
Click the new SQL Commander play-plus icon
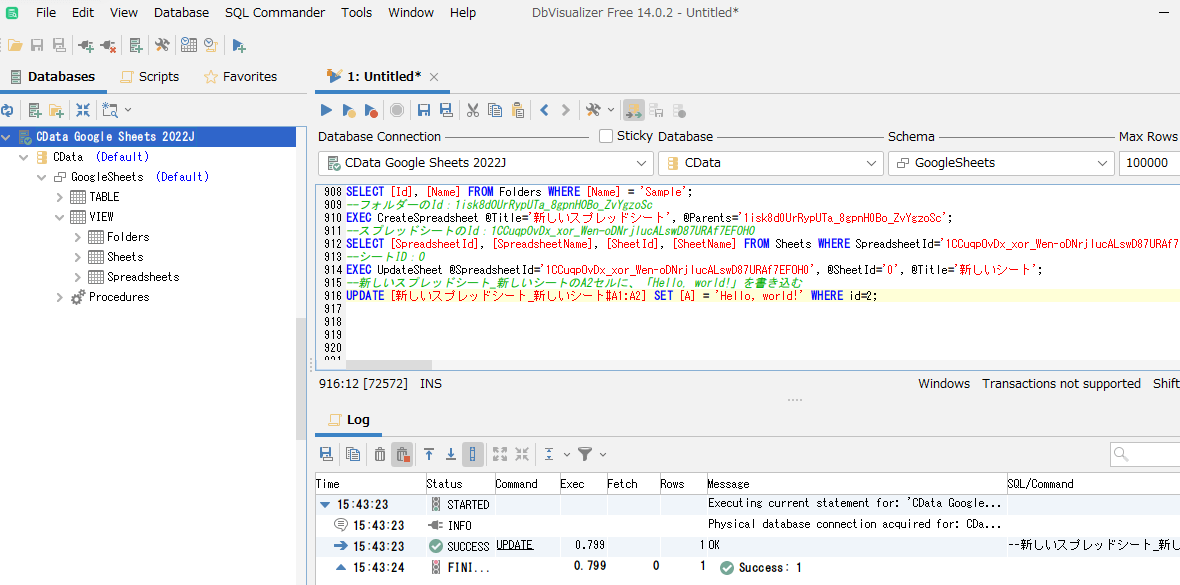(x=239, y=46)
